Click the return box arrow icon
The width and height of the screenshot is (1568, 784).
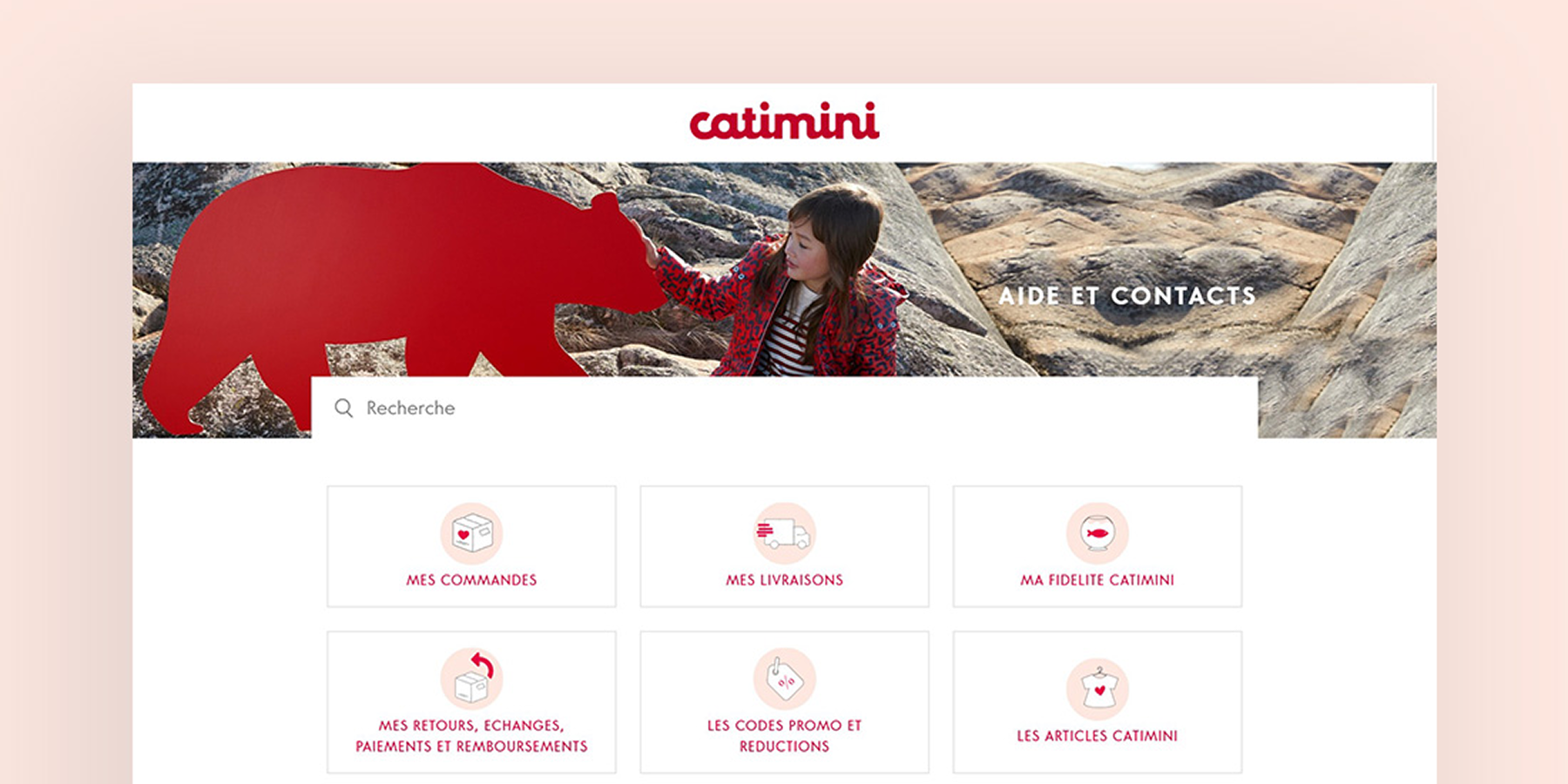[x=471, y=678]
